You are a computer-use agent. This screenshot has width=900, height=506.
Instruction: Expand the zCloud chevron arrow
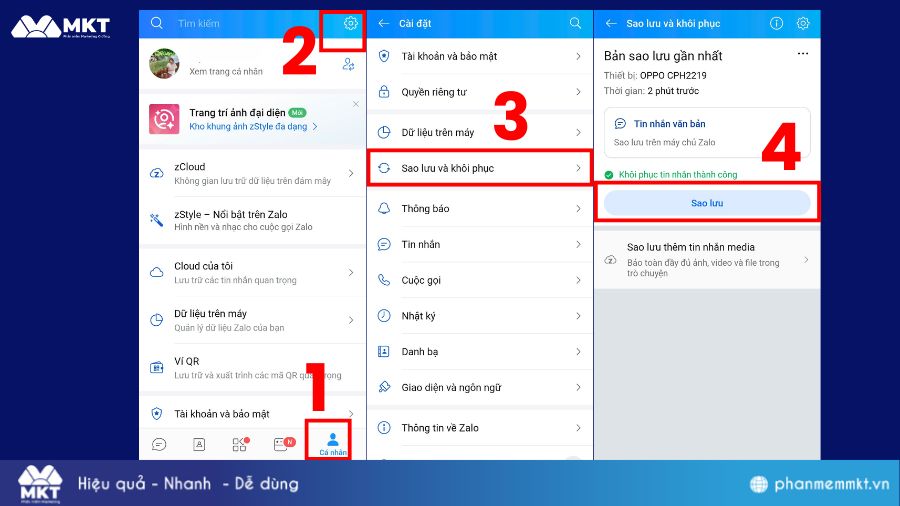tap(351, 173)
